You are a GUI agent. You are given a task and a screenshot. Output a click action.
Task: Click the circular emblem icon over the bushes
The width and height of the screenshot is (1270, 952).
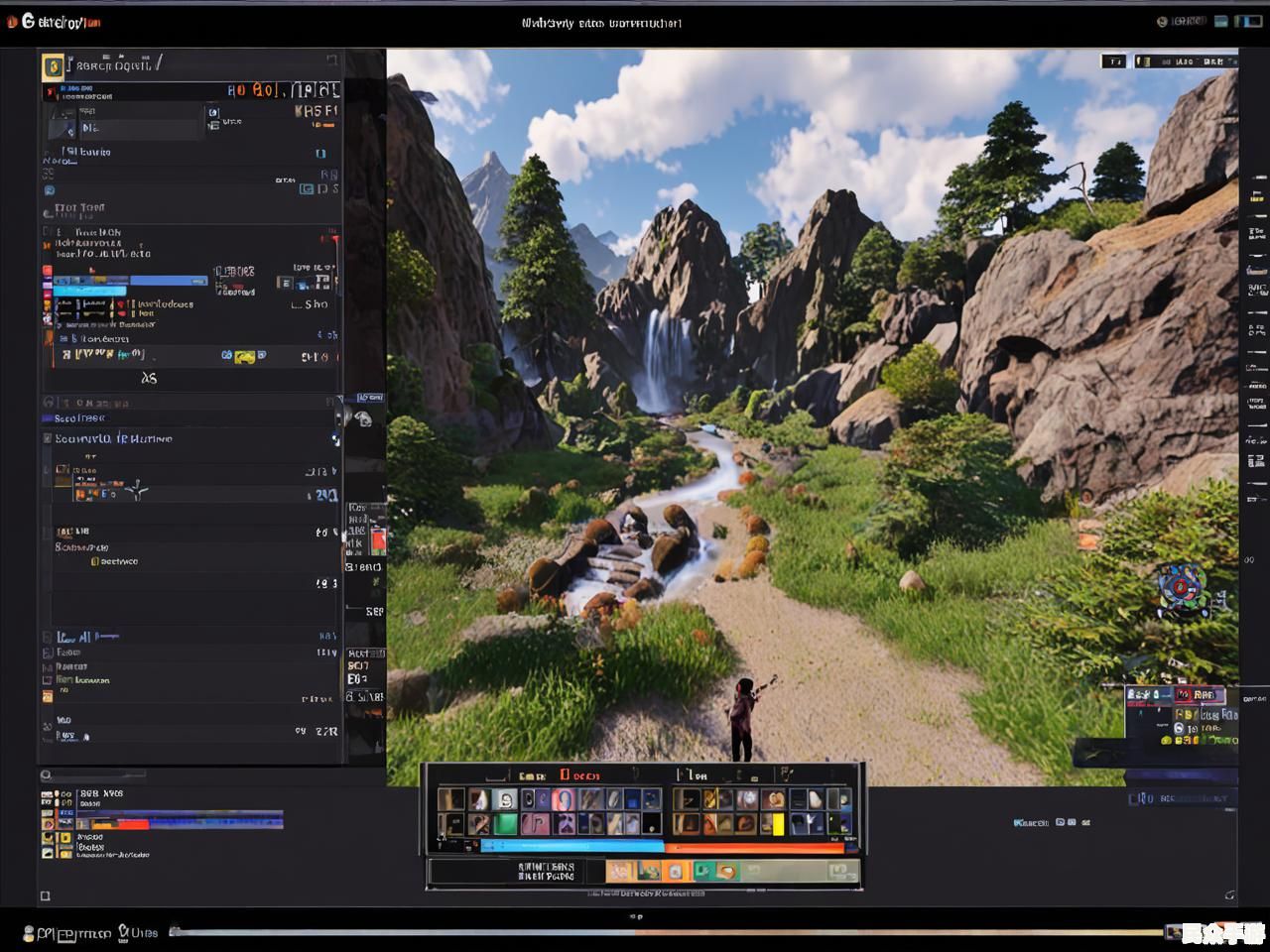point(1181,587)
